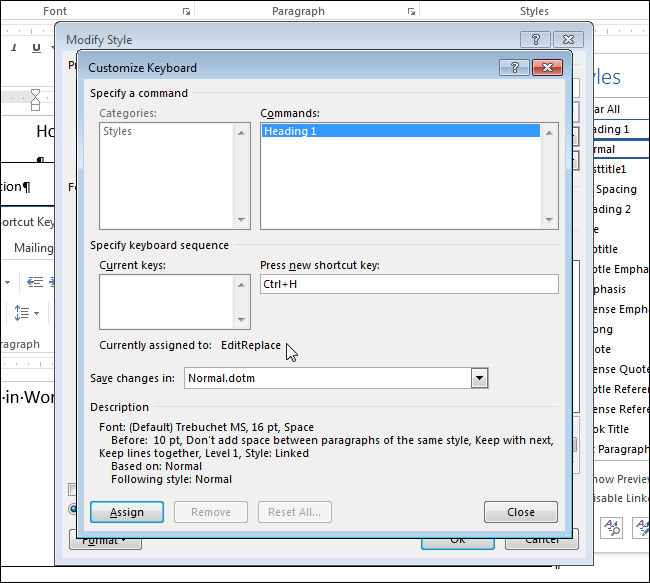Click Customize Keyboard help question mark button

click(514, 68)
